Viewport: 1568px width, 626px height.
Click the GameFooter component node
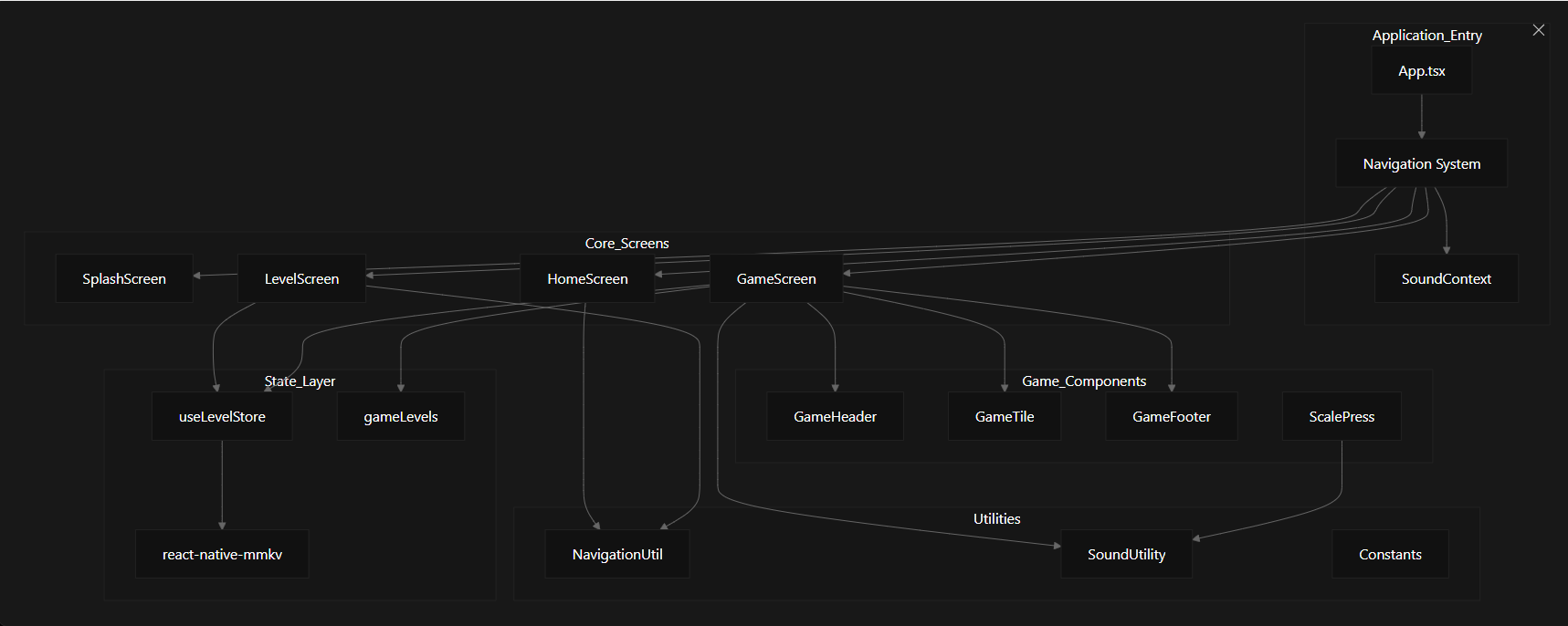tap(1172, 417)
